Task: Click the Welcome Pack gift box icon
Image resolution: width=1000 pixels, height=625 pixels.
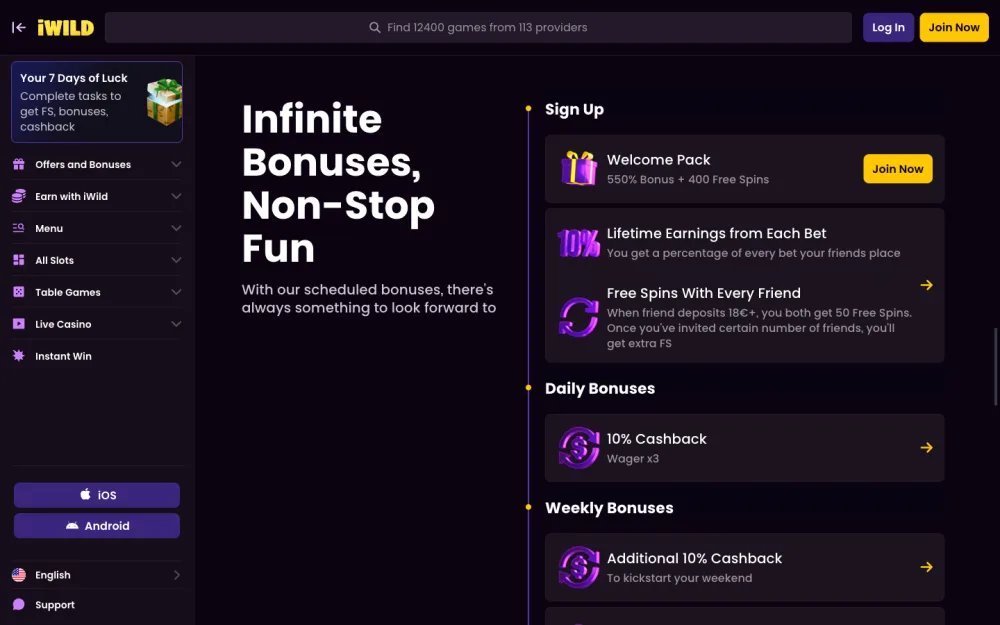Action: (x=578, y=168)
